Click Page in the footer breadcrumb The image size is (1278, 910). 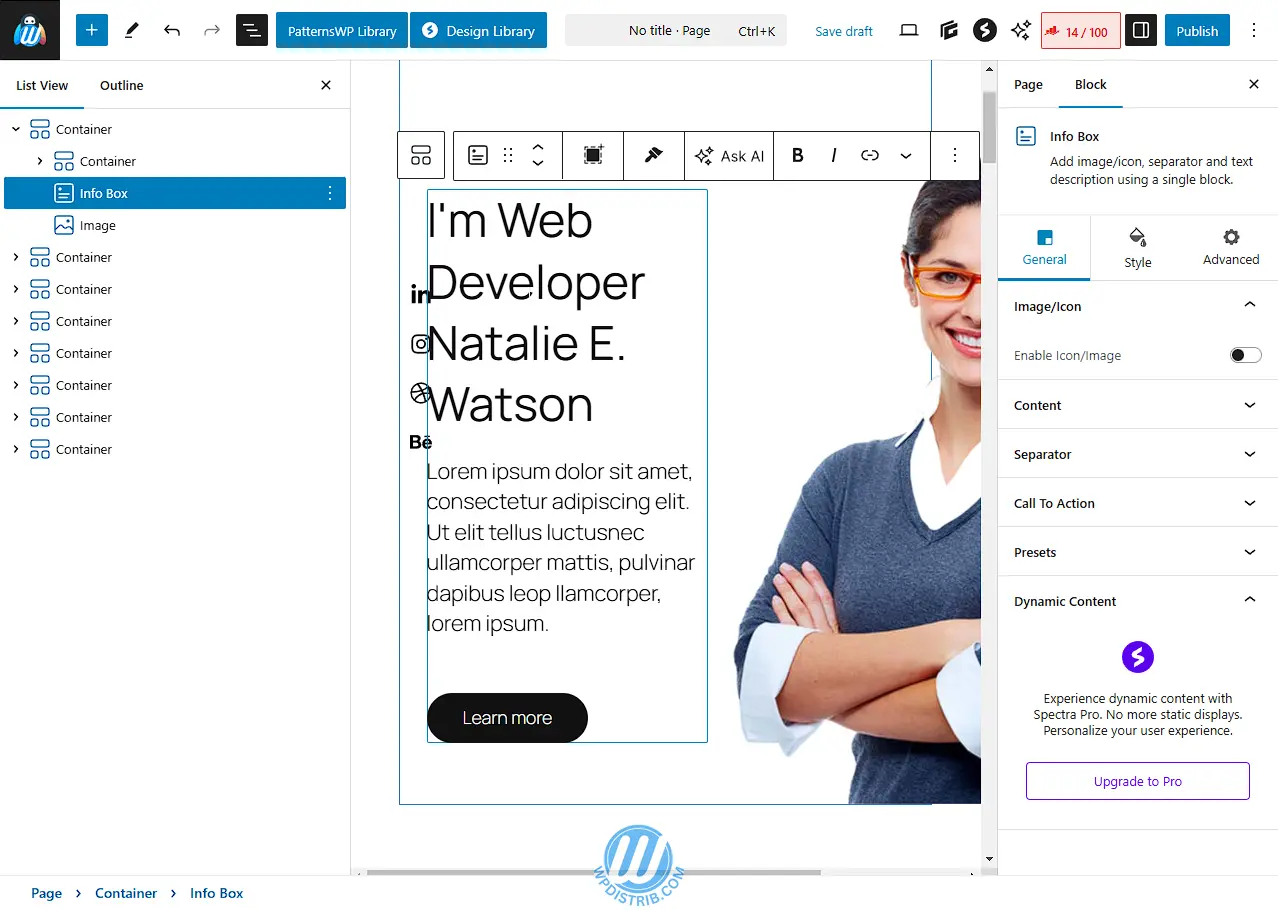coord(46,893)
